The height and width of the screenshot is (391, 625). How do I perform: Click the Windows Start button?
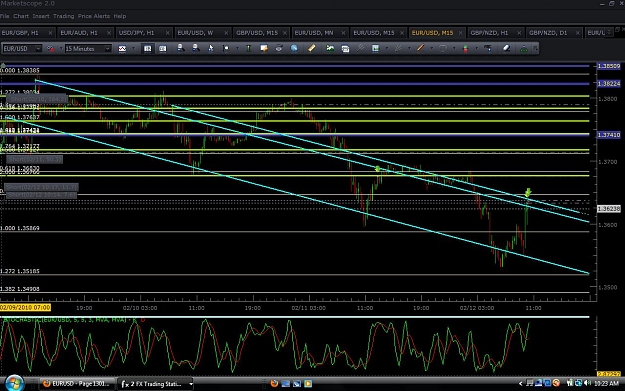[x=14, y=383]
